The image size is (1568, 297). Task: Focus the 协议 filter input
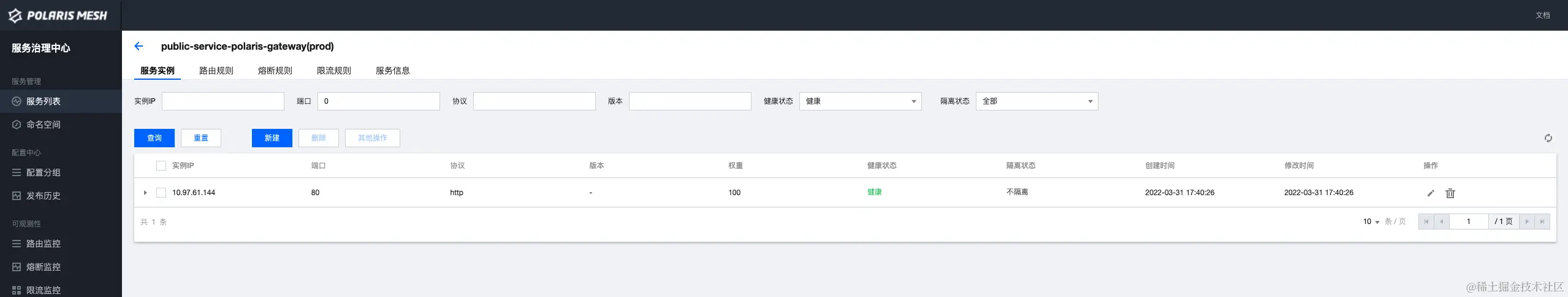(535, 101)
